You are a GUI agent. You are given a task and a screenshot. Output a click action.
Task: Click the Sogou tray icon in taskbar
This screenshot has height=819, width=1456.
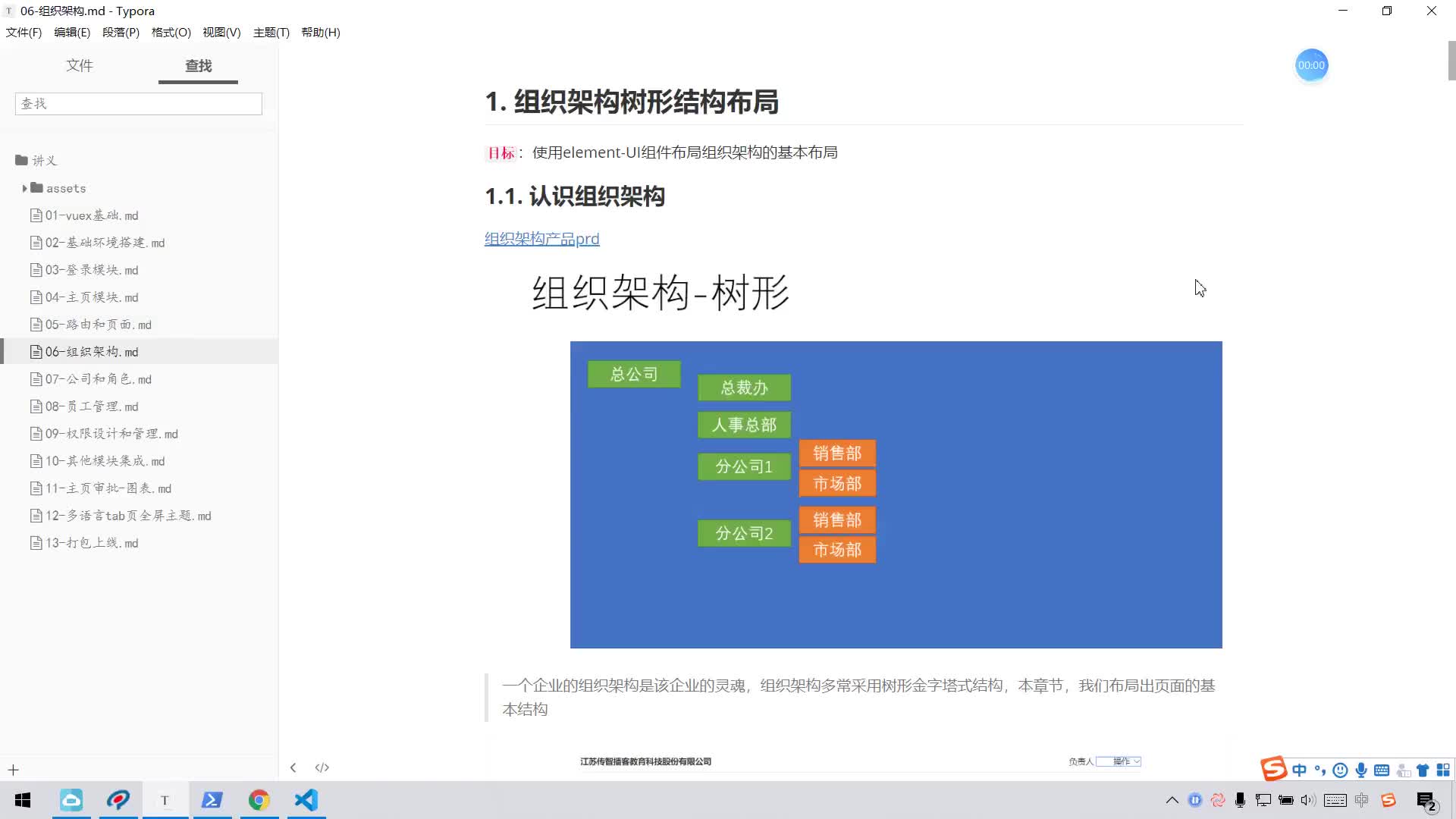point(1389,800)
